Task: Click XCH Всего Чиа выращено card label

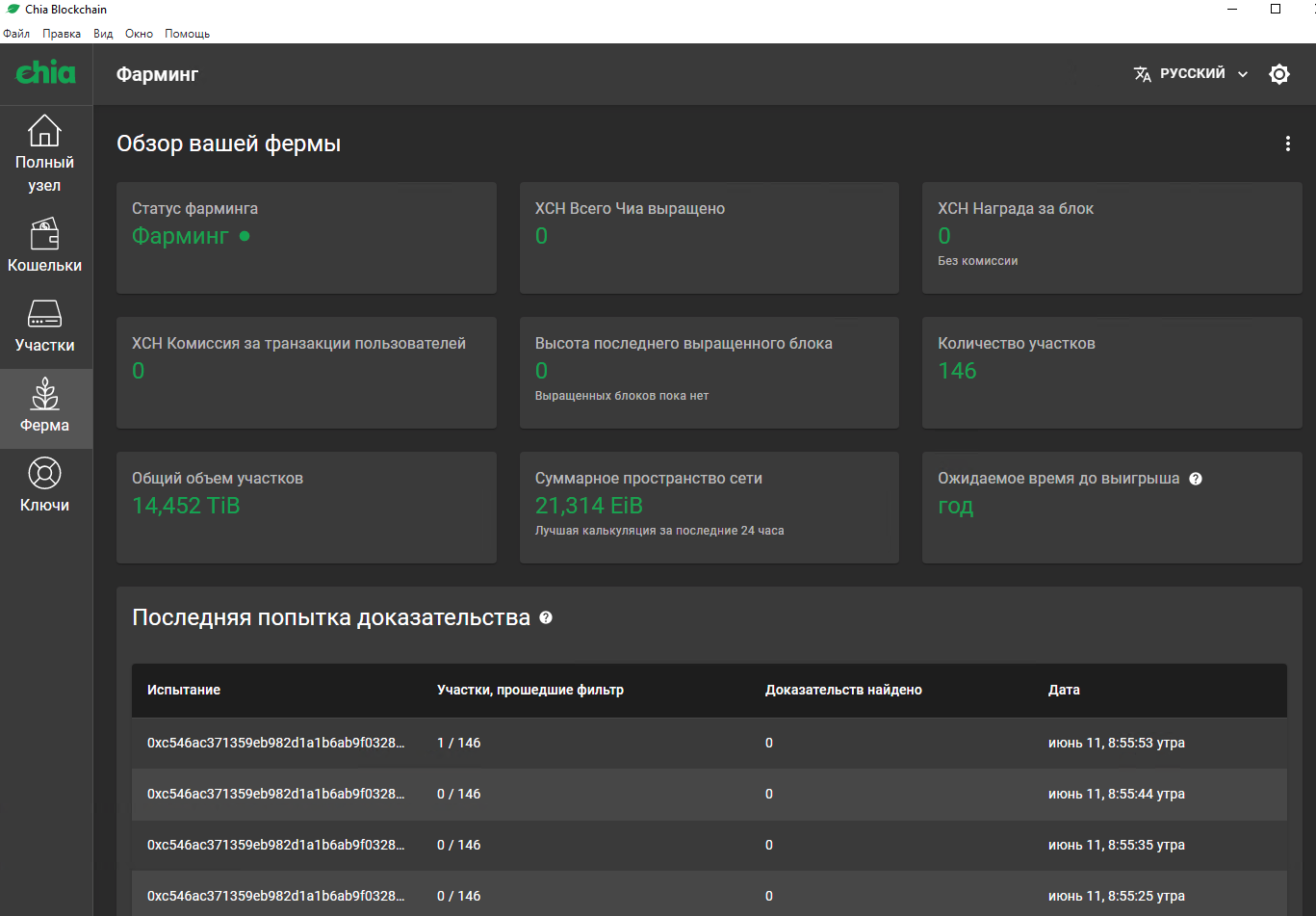Action: [630, 208]
